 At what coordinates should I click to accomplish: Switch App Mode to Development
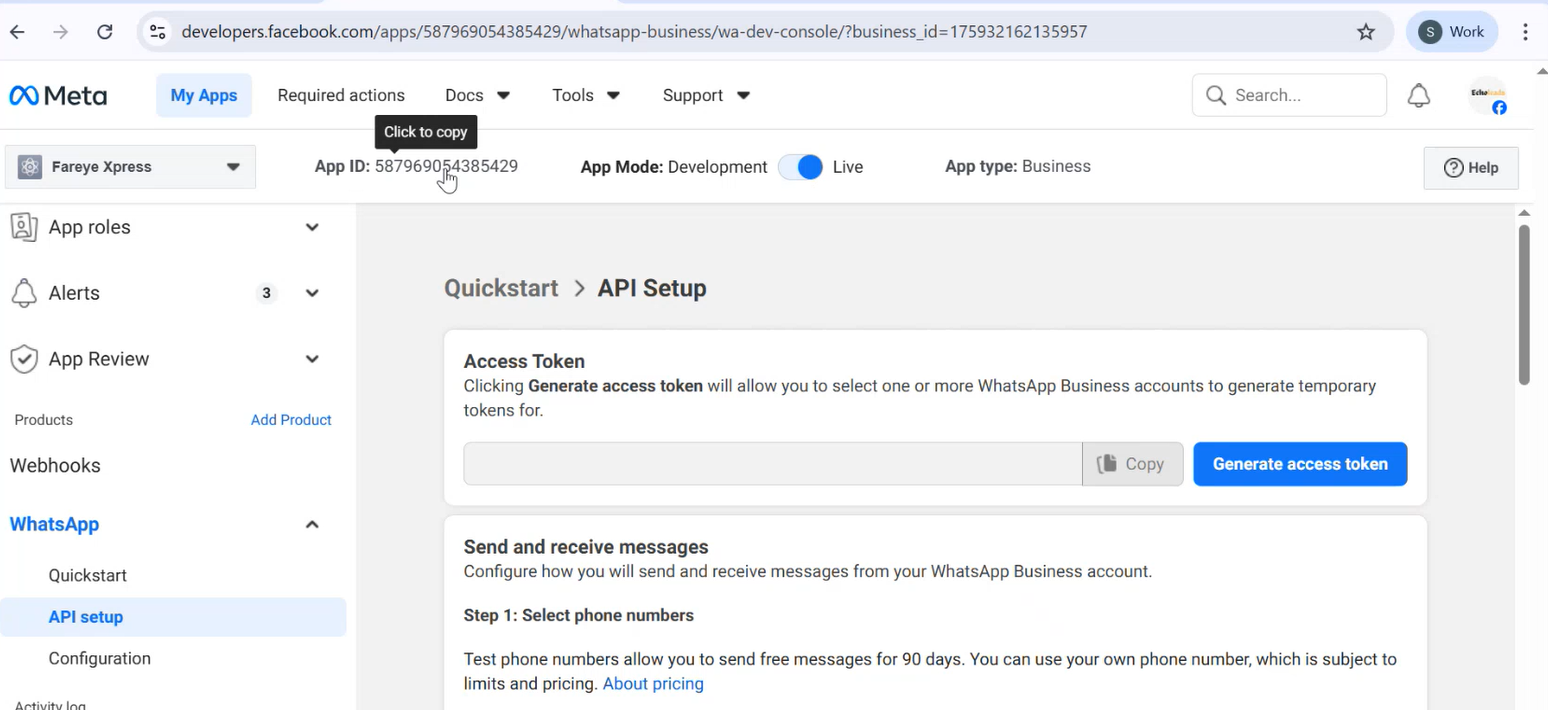800,167
